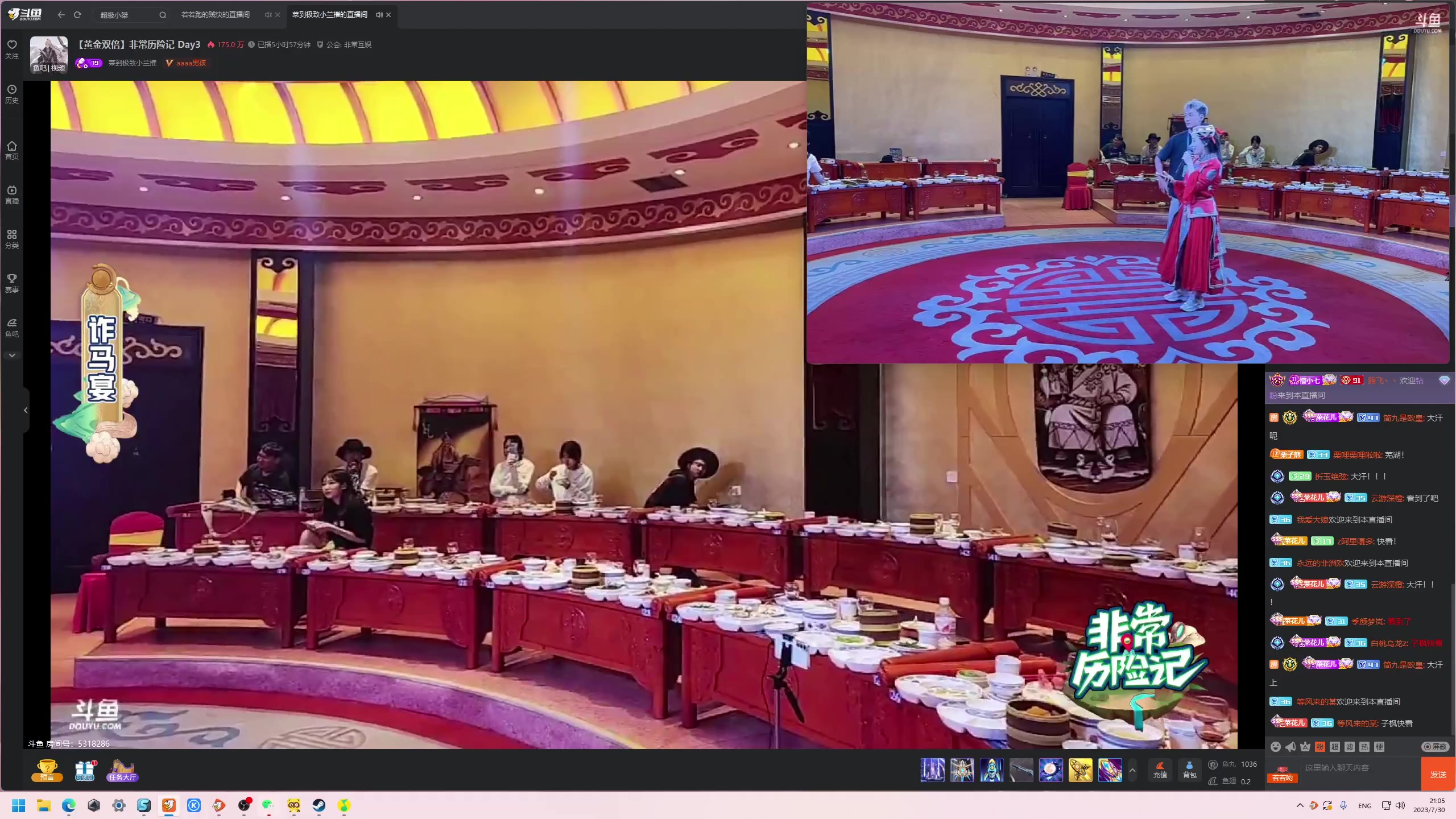1456x819 pixels.
Task: Open the 直播 live sidebar section
Action: click(12, 195)
